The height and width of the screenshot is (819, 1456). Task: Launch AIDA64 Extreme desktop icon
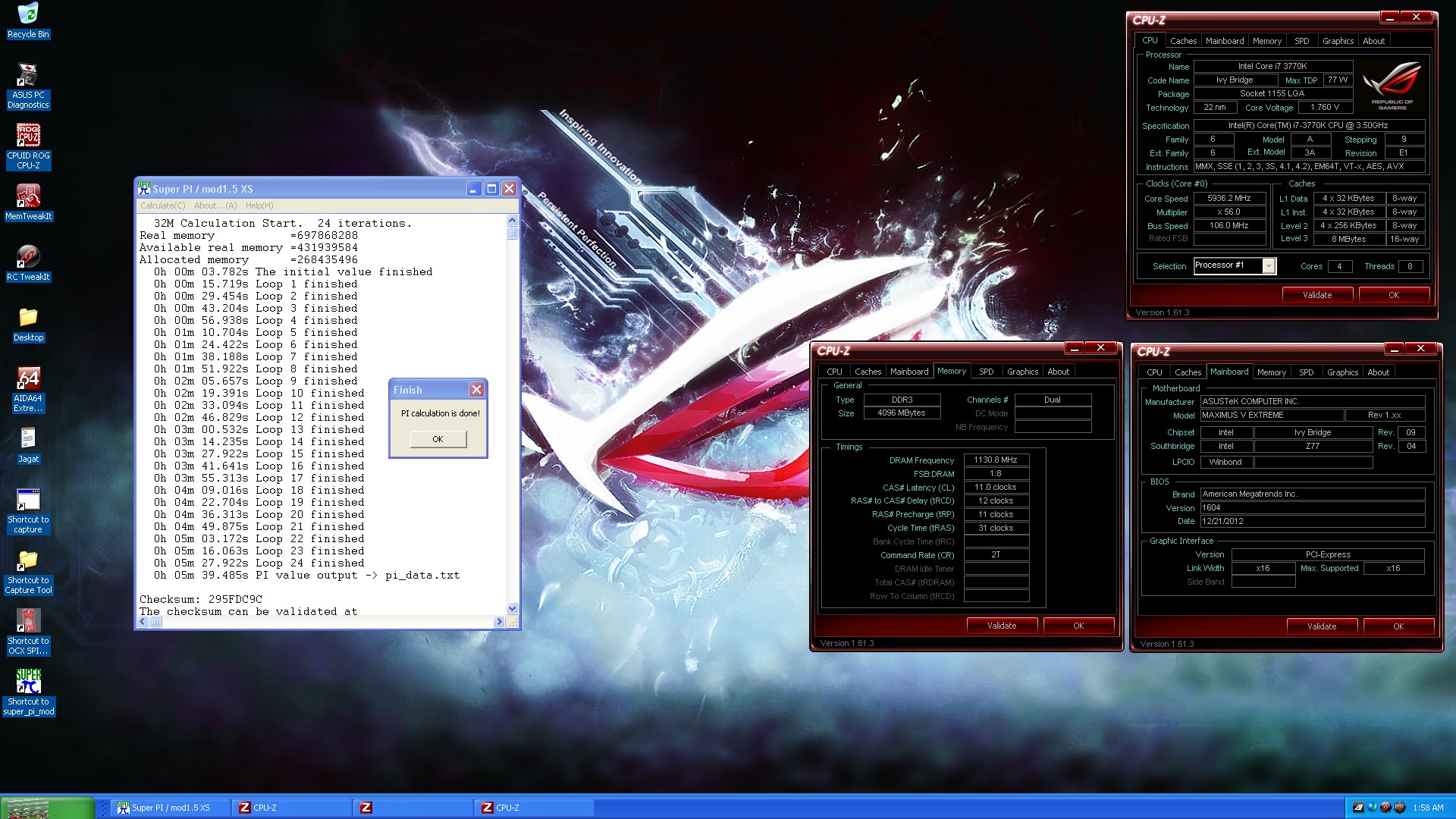point(28,379)
